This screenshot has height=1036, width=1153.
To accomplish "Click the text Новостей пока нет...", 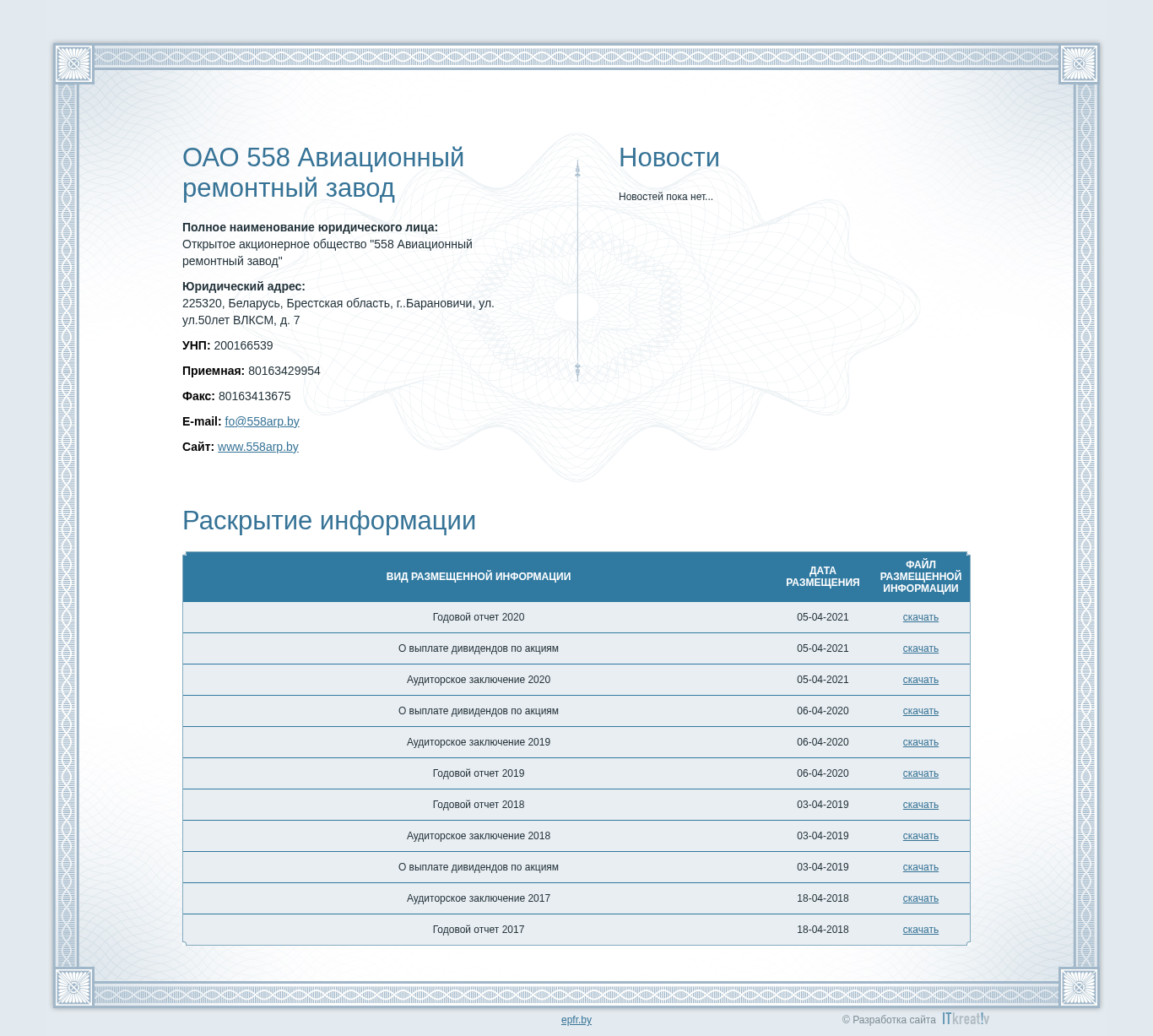I will point(666,197).
